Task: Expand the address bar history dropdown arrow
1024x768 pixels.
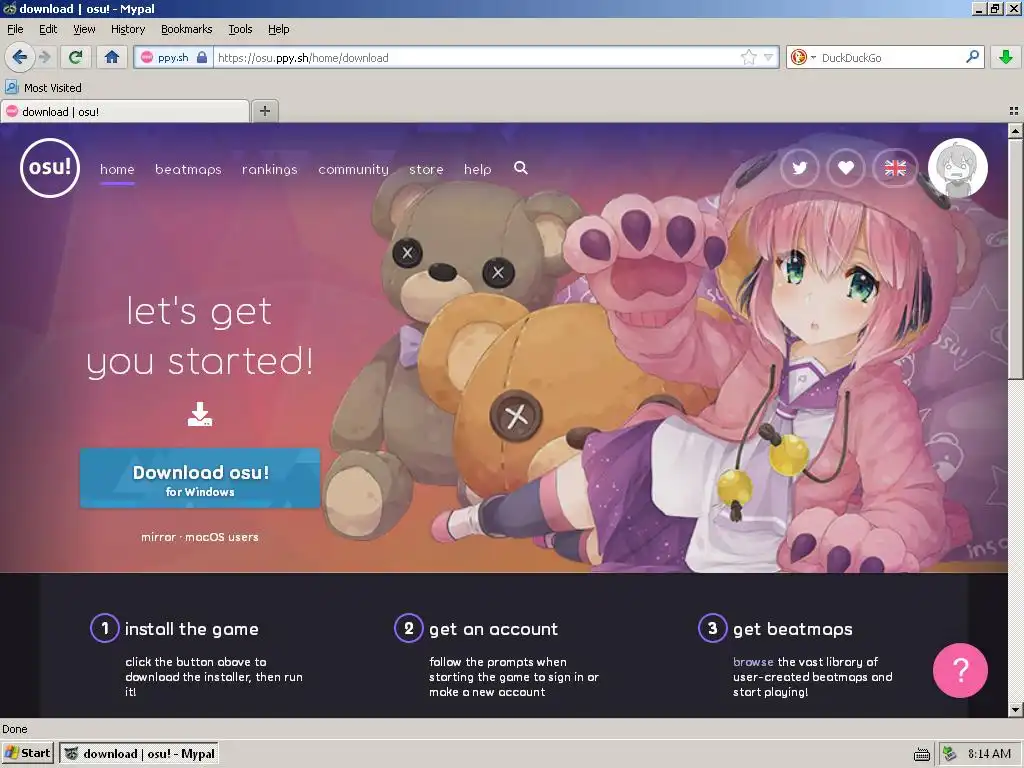Action: click(x=769, y=57)
